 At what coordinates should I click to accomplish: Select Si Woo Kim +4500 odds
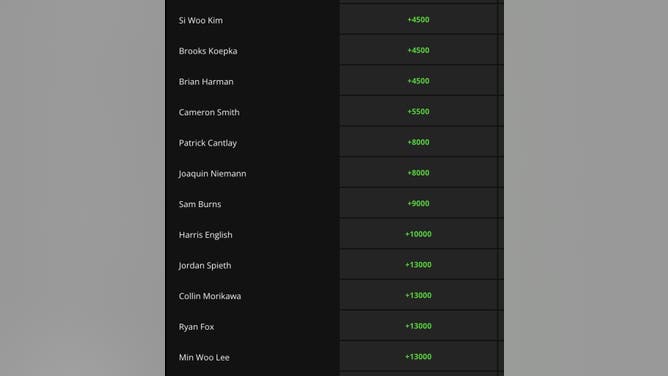(x=418, y=20)
